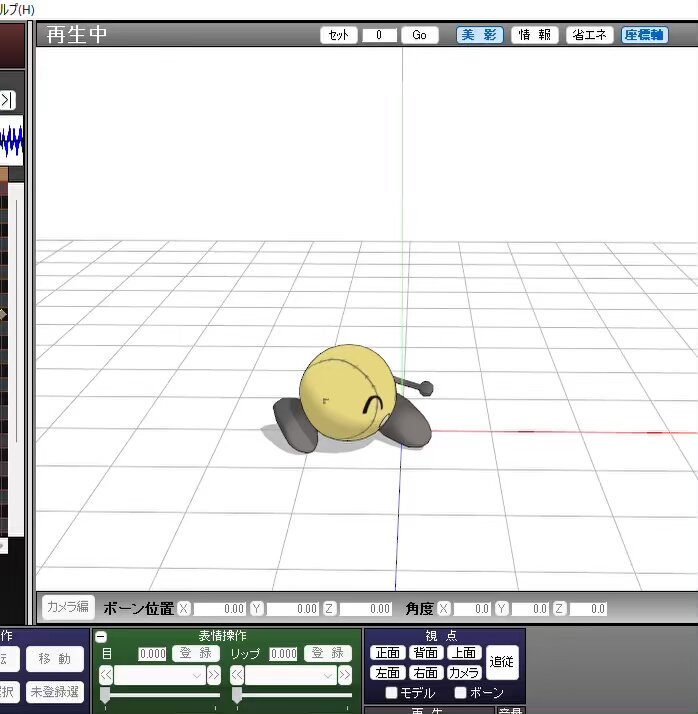Collapse the 表情操作 panel with the minus icon

pos(101,637)
